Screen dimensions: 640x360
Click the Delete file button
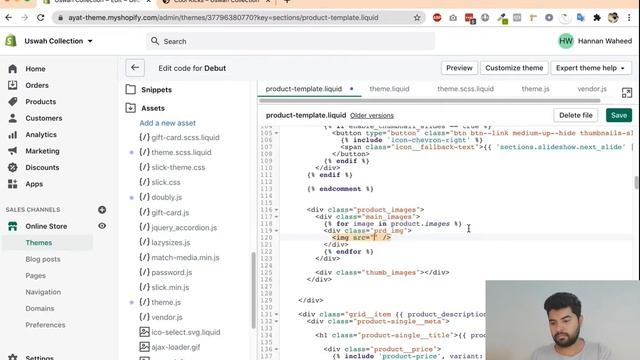pos(576,116)
